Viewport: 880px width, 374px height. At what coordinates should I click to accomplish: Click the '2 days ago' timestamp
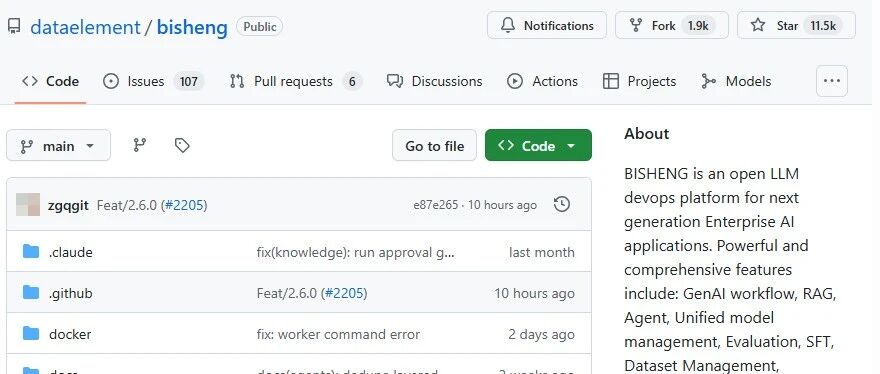pos(541,334)
